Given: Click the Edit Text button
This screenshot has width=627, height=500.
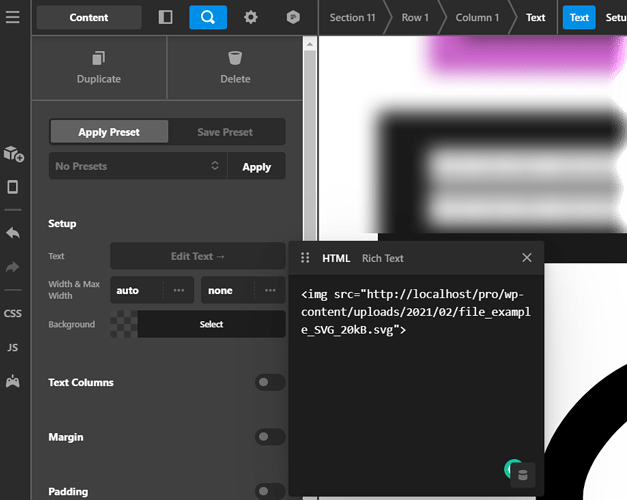Looking at the screenshot, I should pyautogui.click(x=197, y=256).
